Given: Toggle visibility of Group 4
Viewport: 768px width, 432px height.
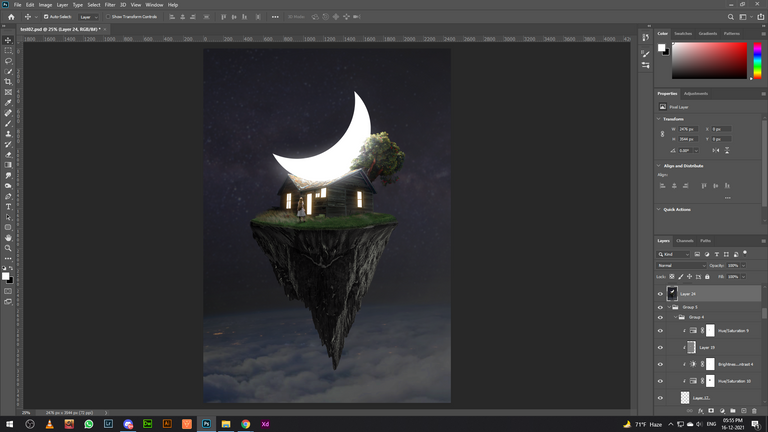Looking at the screenshot, I should tap(660, 317).
